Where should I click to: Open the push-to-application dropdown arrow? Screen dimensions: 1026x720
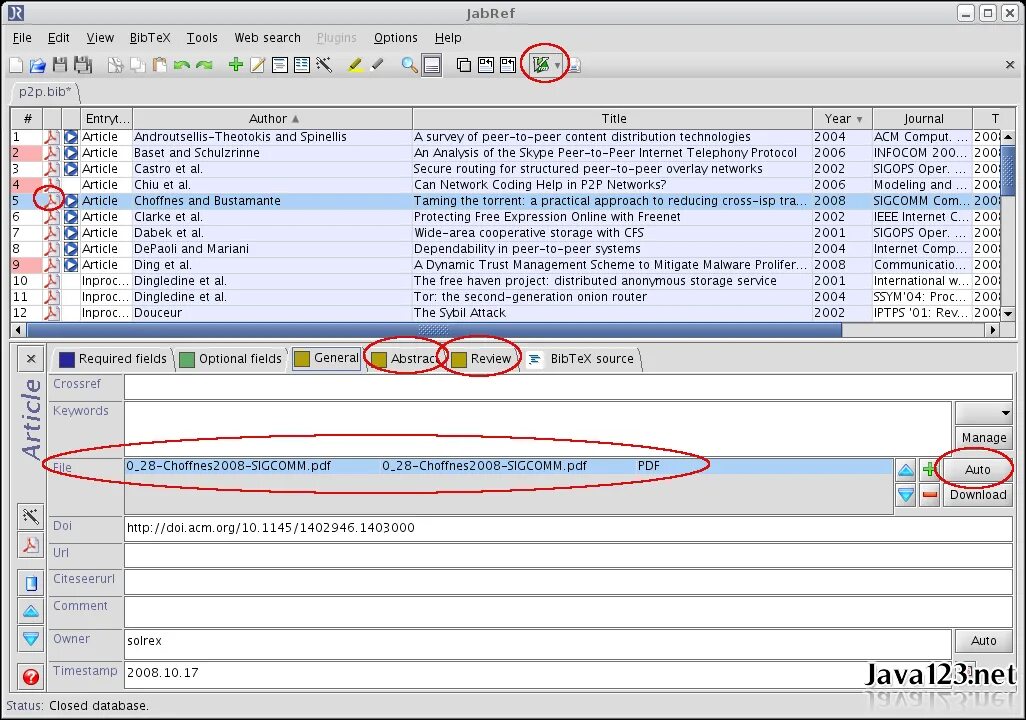point(557,65)
